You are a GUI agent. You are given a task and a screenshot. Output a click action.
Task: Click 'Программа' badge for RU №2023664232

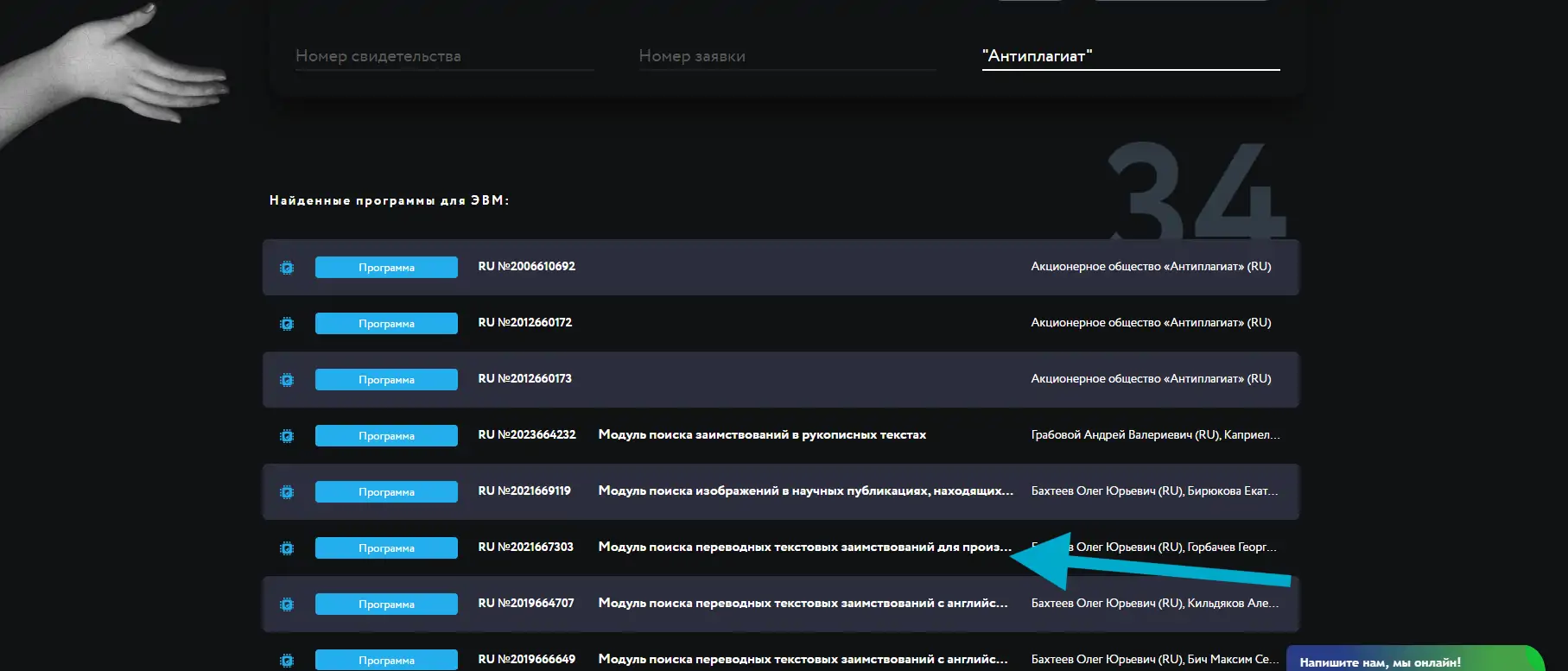386,436
